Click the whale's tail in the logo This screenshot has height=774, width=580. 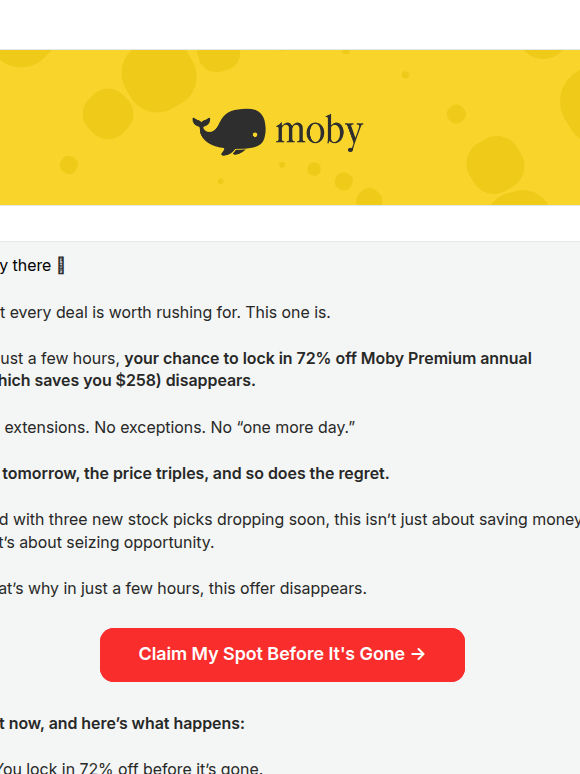click(202, 125)
